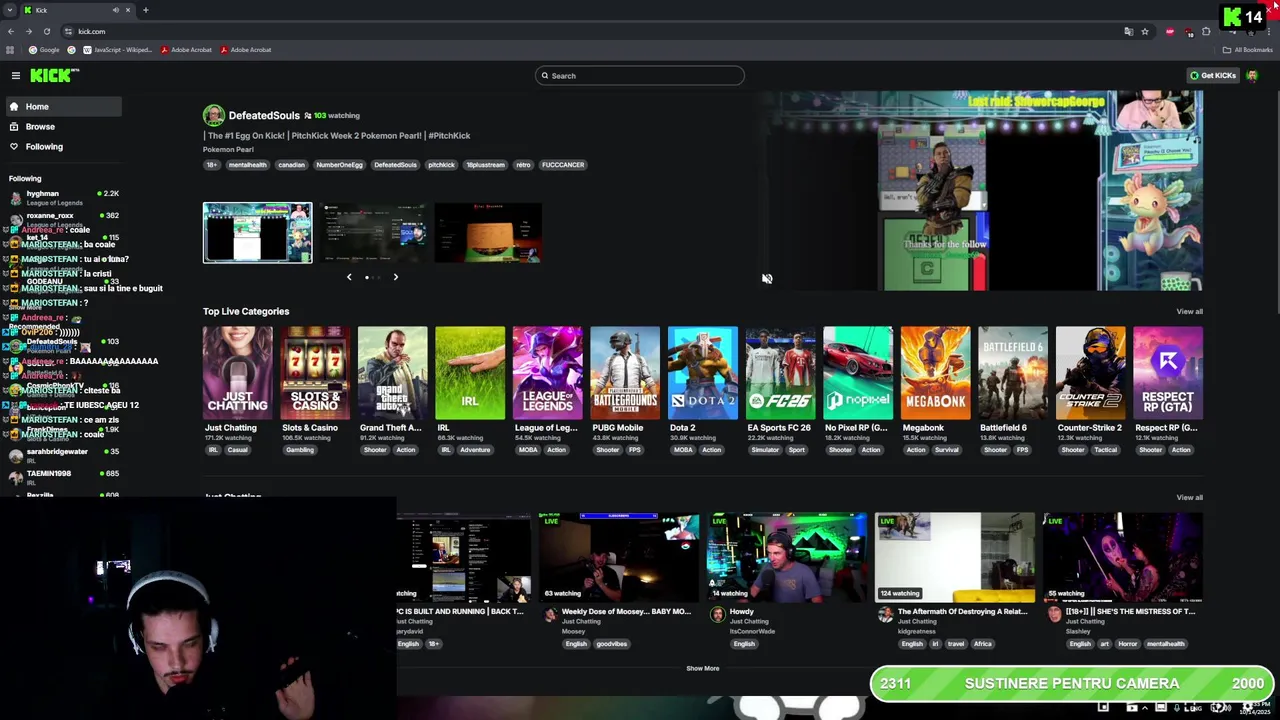Screen dimensions: 1280x720
Task: Open the Extensions puzzle icon
Action: point(1206,31)
